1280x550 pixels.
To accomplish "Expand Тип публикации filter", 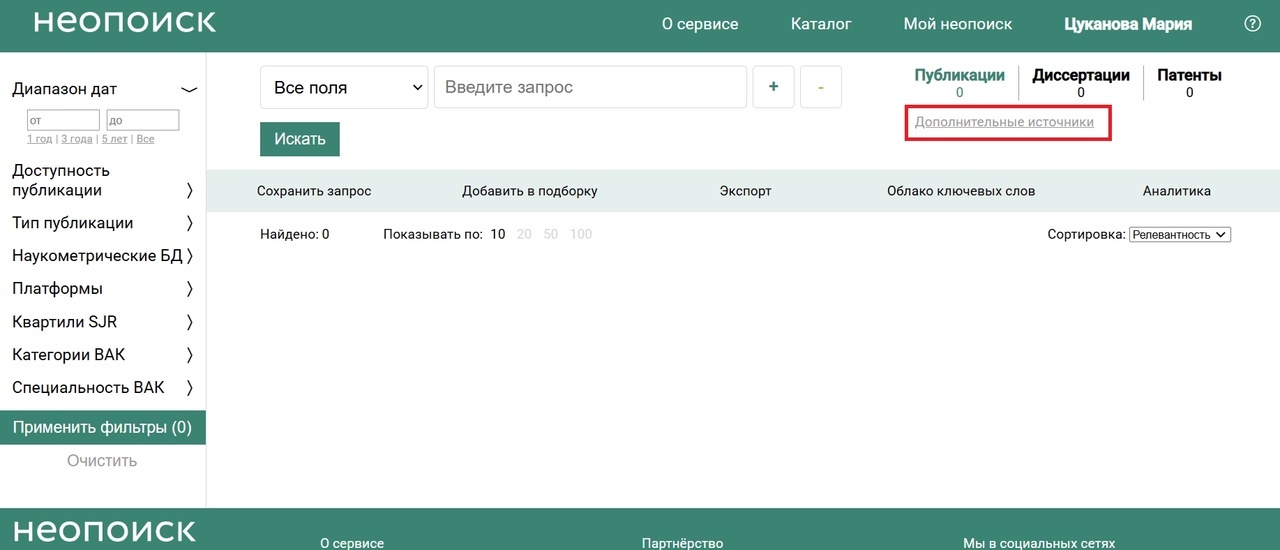I will tap(189, 223).
